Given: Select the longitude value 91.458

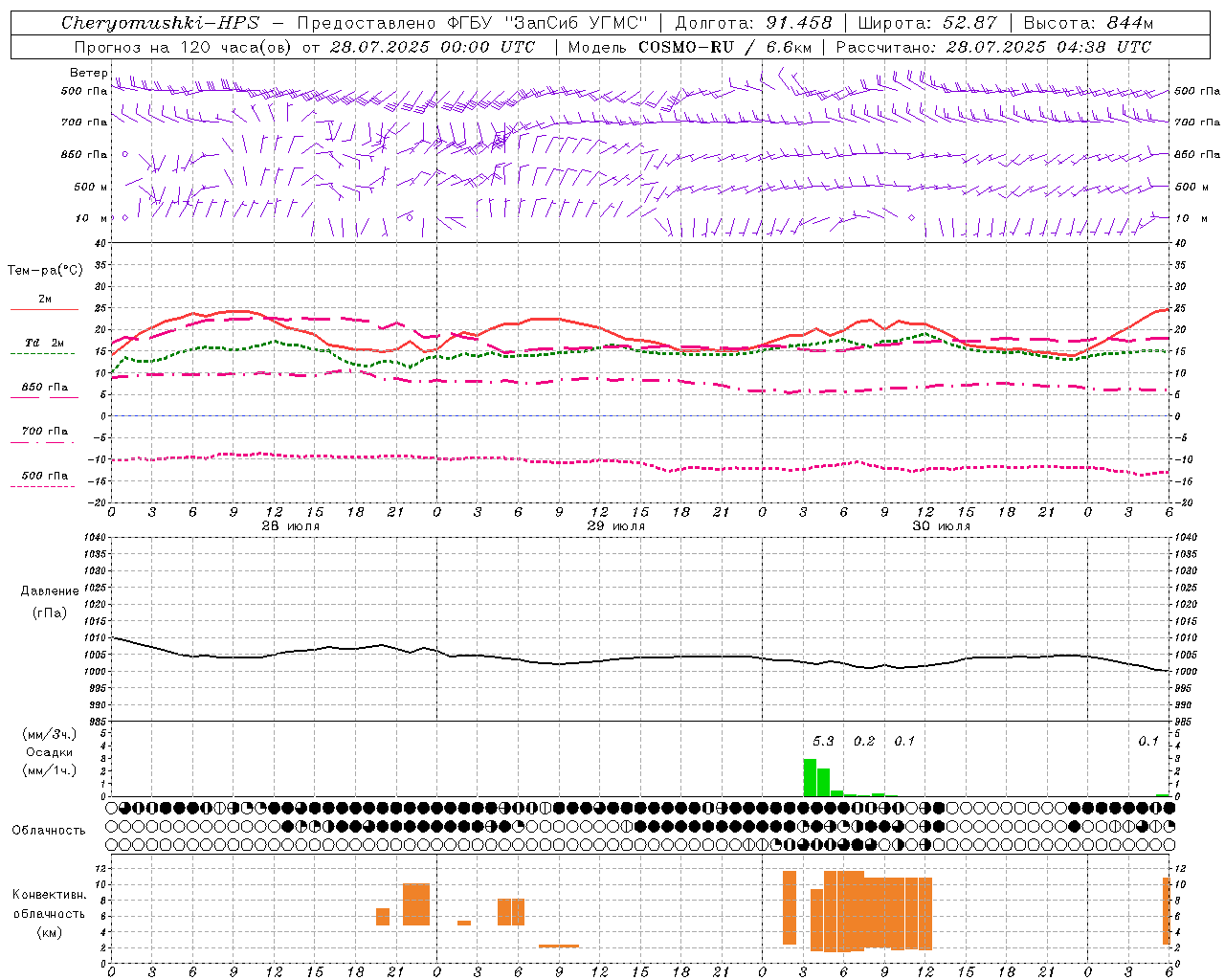Looking at the screenshot, I should (800, 23).
